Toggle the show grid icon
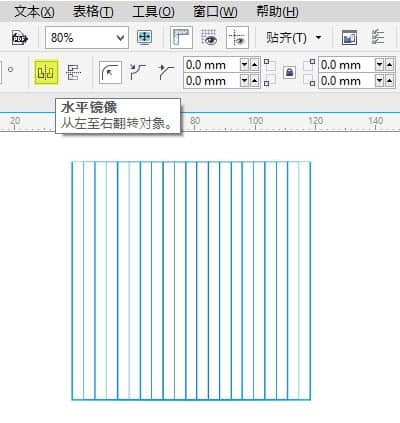 pyautogui.click(x=209, y=37)
